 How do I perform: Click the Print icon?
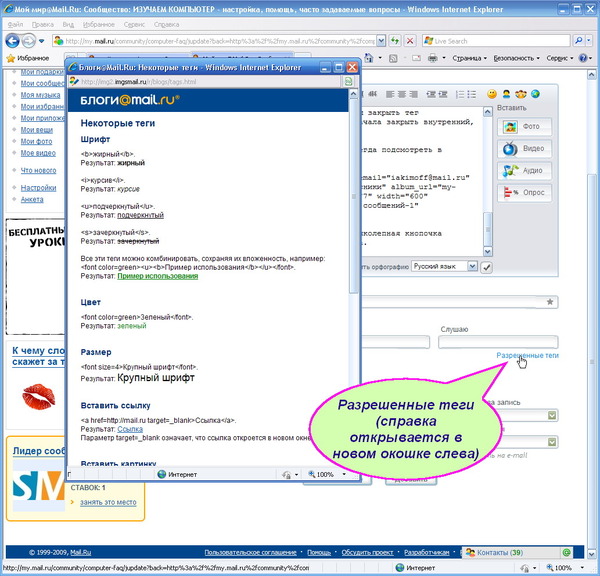pos(433,58)
